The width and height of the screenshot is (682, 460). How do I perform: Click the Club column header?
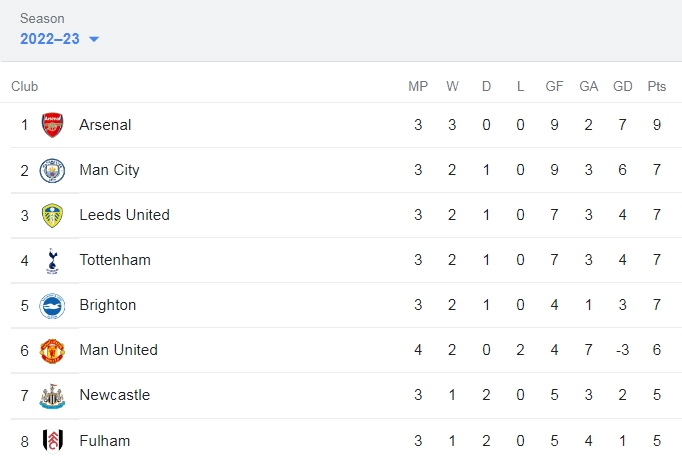pos(24,86)
